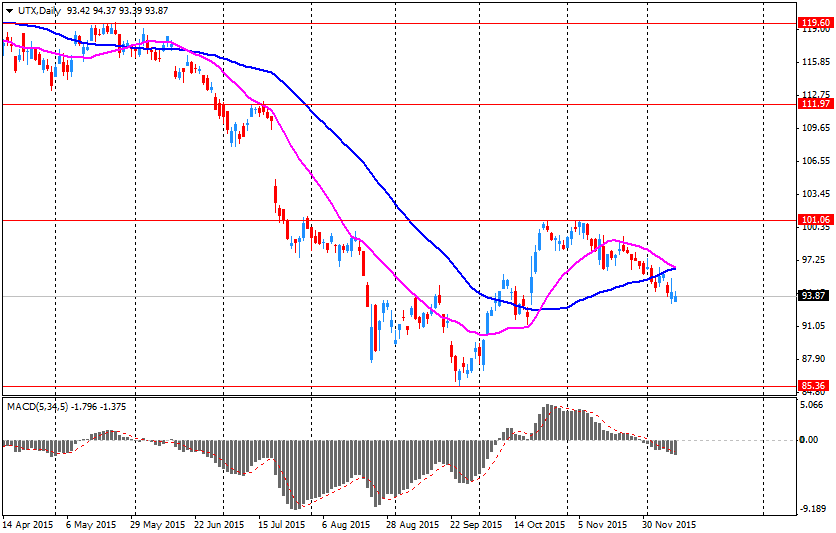The height and width of the screenshot is (533, 836).
Task: Click the MACD zero level 0.00 label
Action: [810, 440]
